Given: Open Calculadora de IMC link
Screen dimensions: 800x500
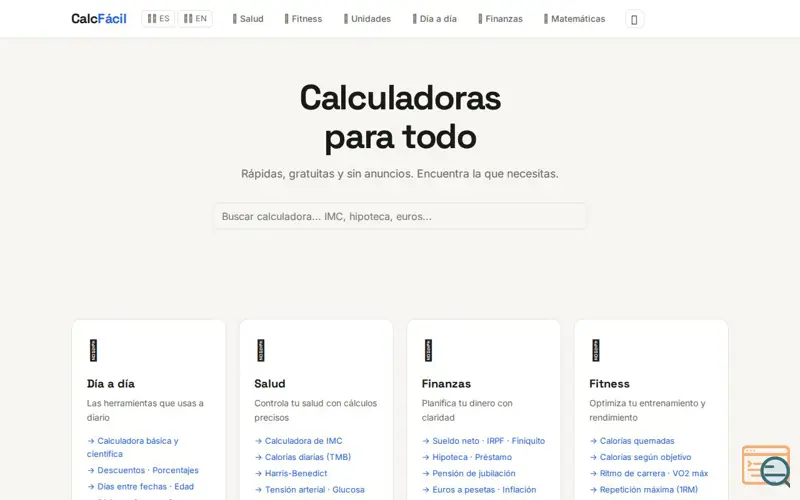Looking at the screenshot, I should pyautogui.click(x=298, y=441).
